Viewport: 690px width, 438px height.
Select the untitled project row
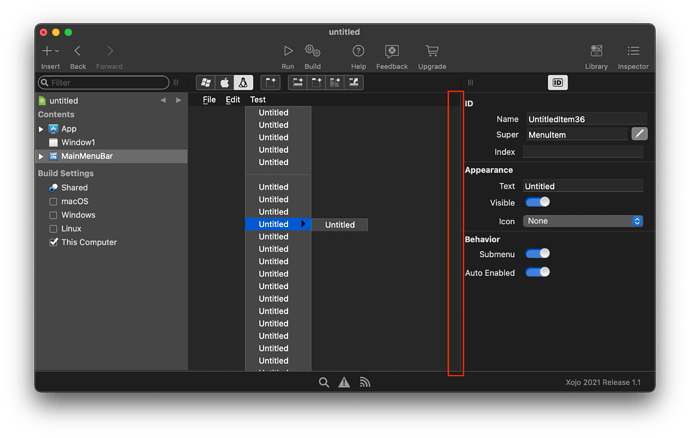click(x=64, y=100)
